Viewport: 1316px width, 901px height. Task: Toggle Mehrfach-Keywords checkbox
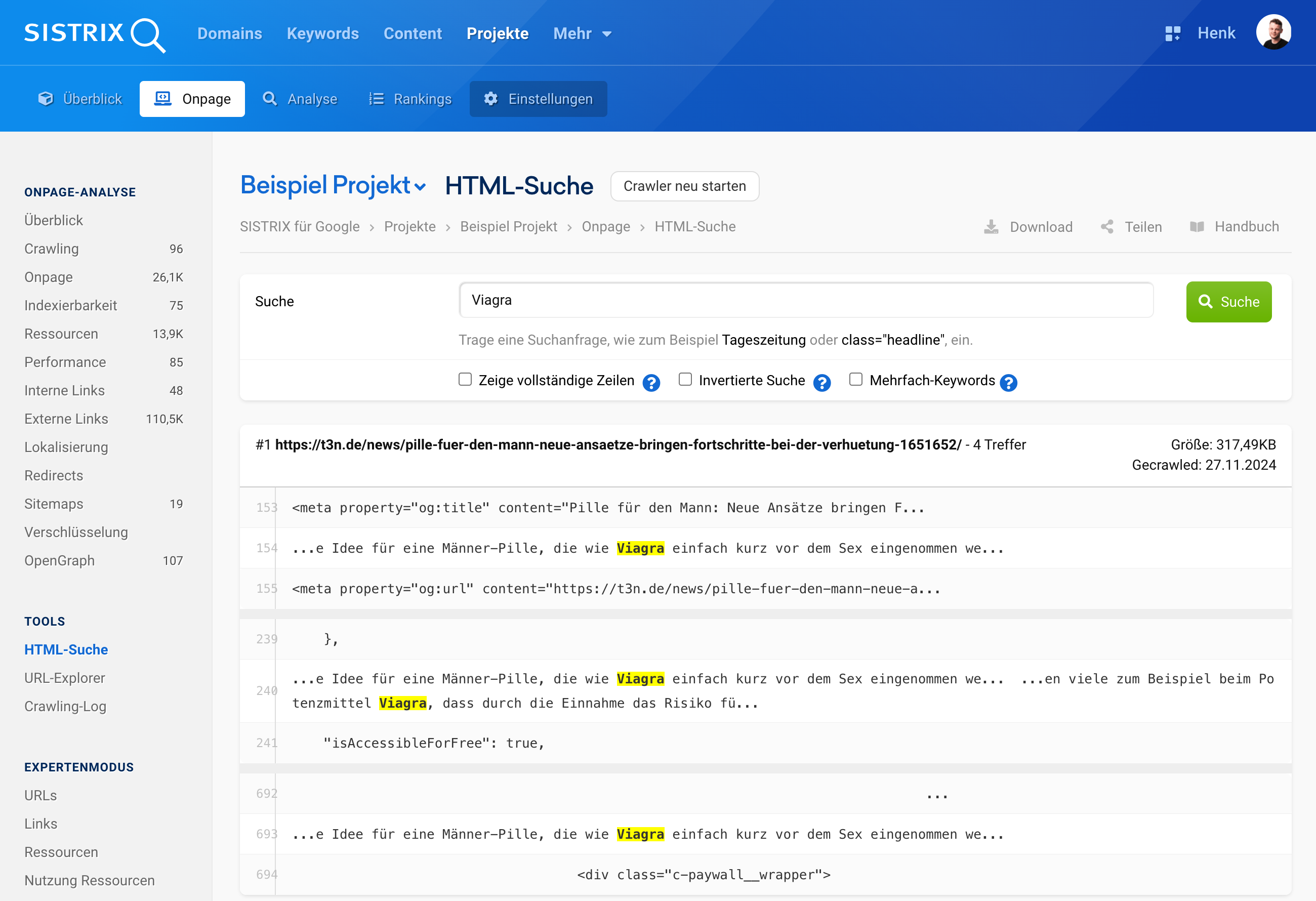[856, 379]
